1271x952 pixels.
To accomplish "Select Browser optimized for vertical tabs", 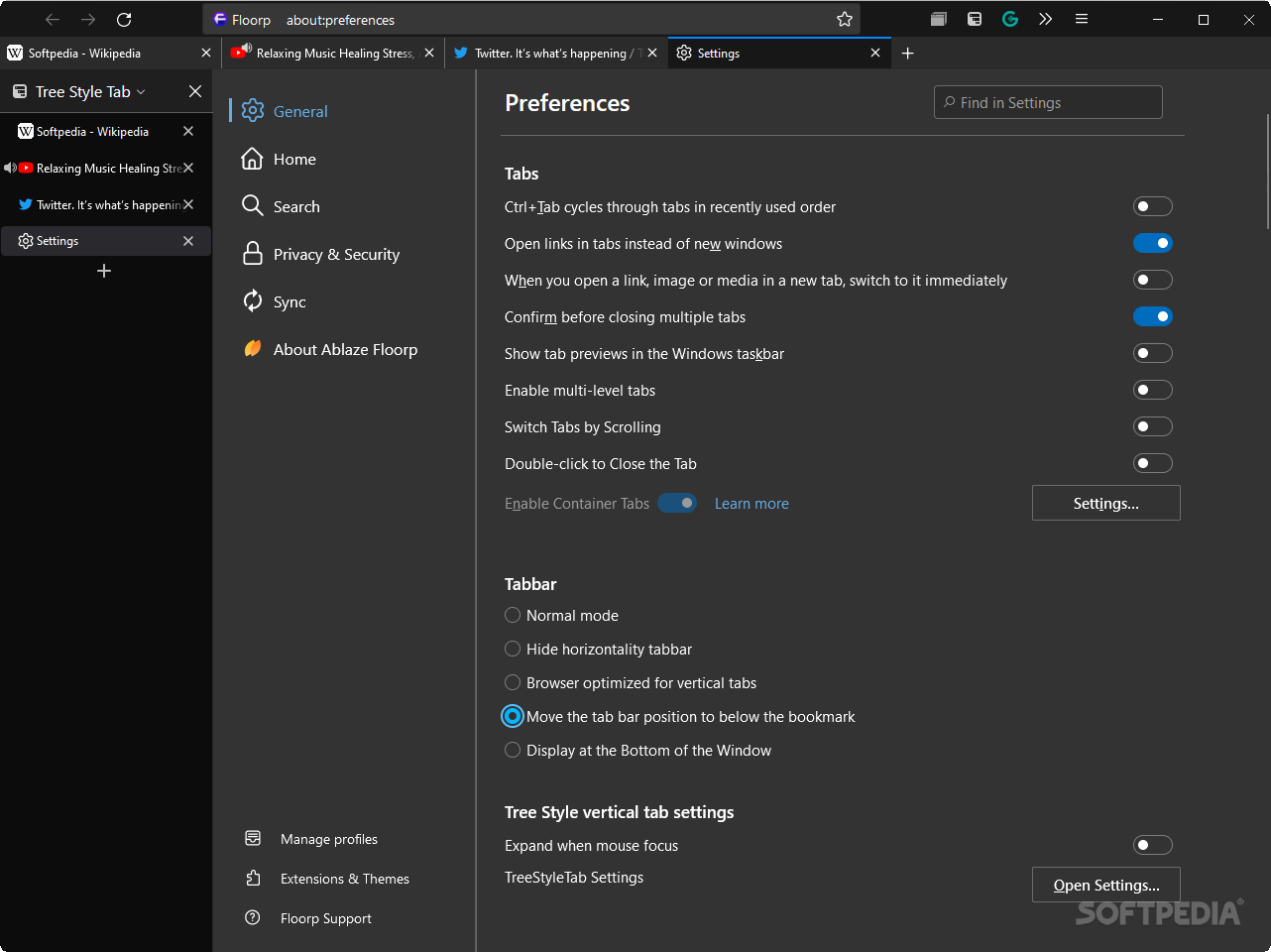I will pos(513,682).
